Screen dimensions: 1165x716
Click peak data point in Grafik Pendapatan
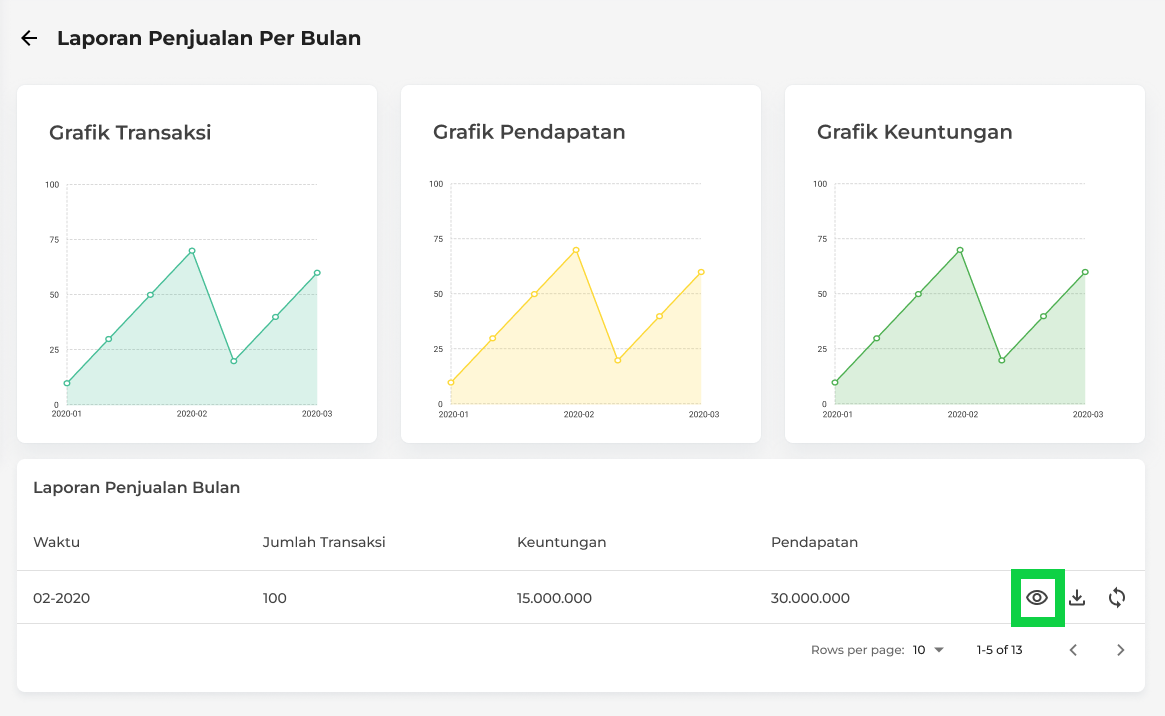[576, 250]
